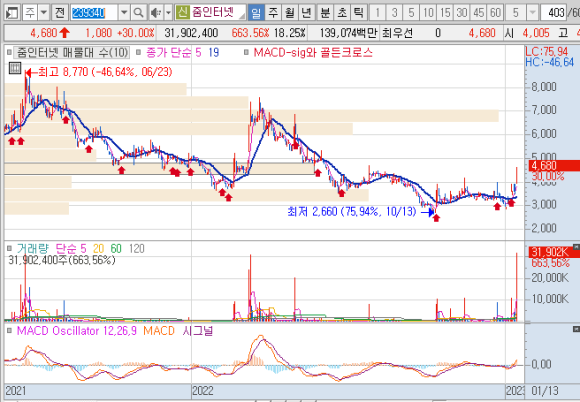The height and width of the screenshot is (402, 580).
Task: Click the small corner icon of MACD panel
Action: 576,329
